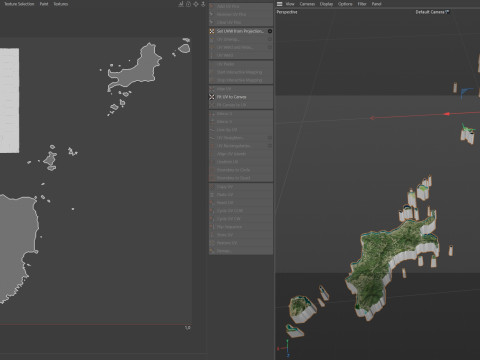
Task: Click Start Interactive Mapping
Action: tap(241, 72)
